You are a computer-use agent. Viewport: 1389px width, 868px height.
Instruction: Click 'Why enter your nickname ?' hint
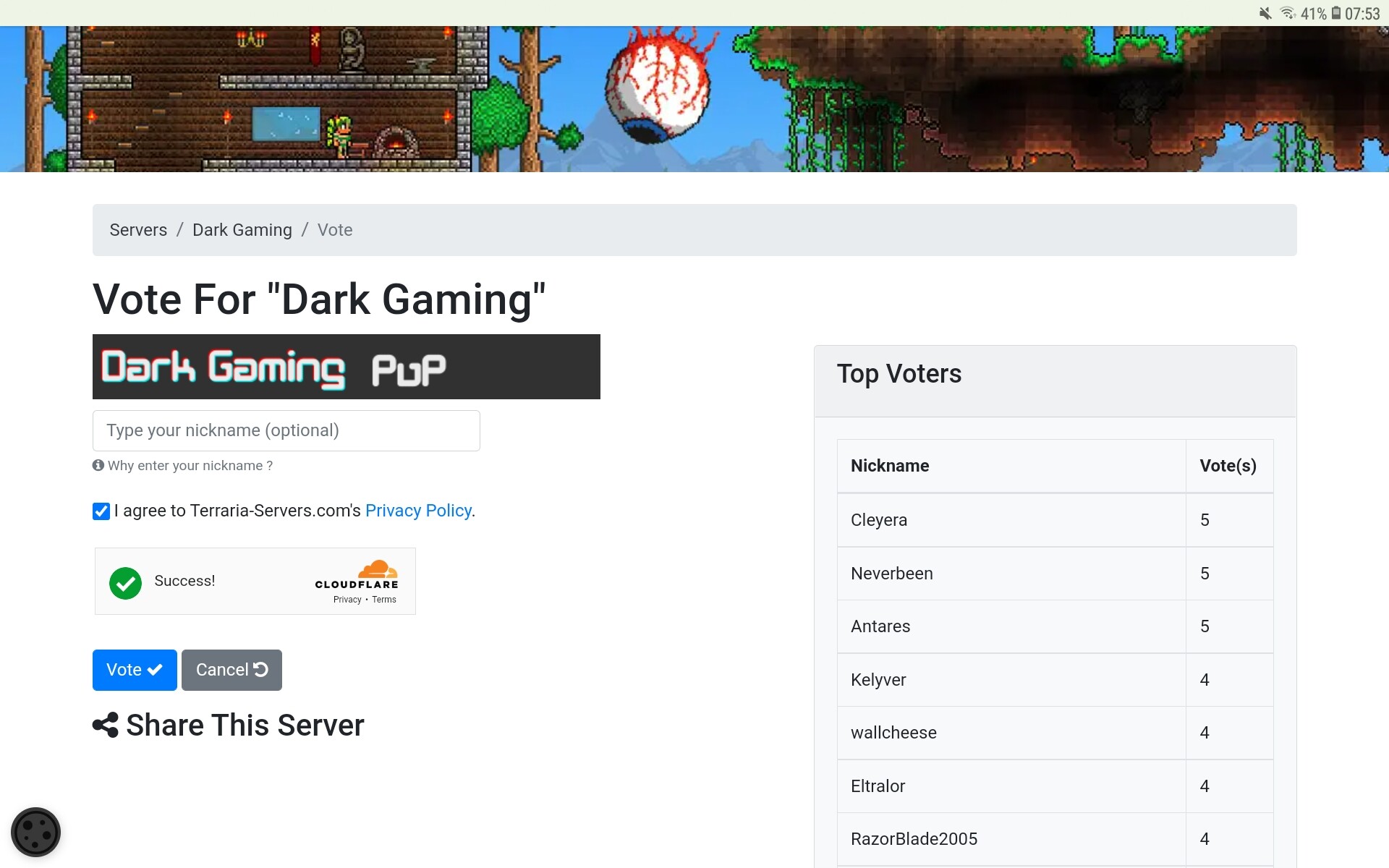(x=190, y=466)
